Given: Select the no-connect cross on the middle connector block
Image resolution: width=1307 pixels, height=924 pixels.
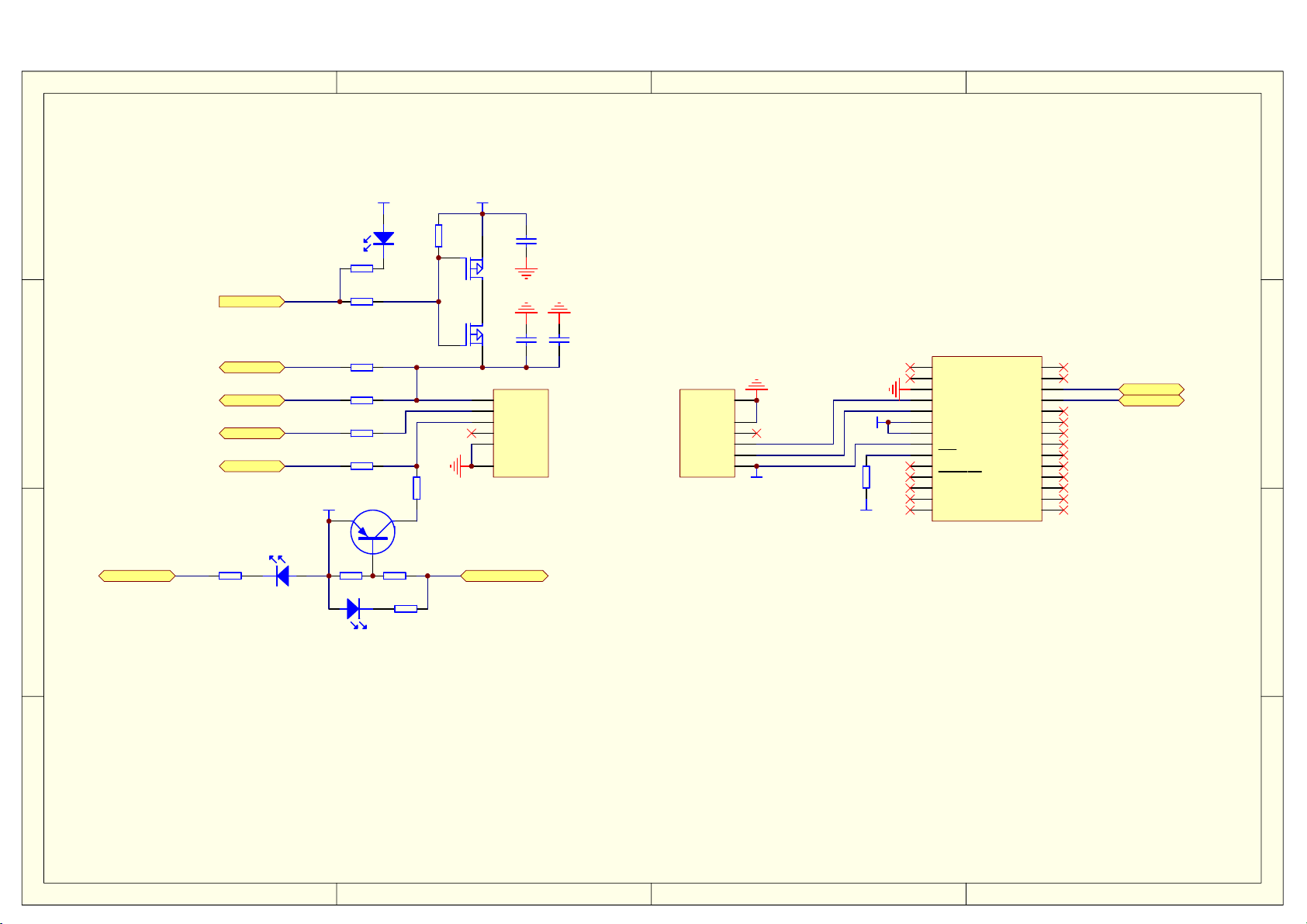Looking at the screenshot, I should coord(756,433).
